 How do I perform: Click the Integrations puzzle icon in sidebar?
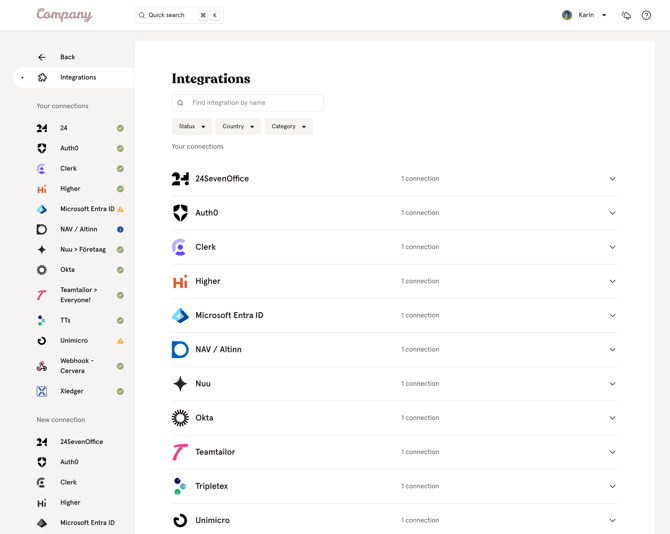(42, 77)
